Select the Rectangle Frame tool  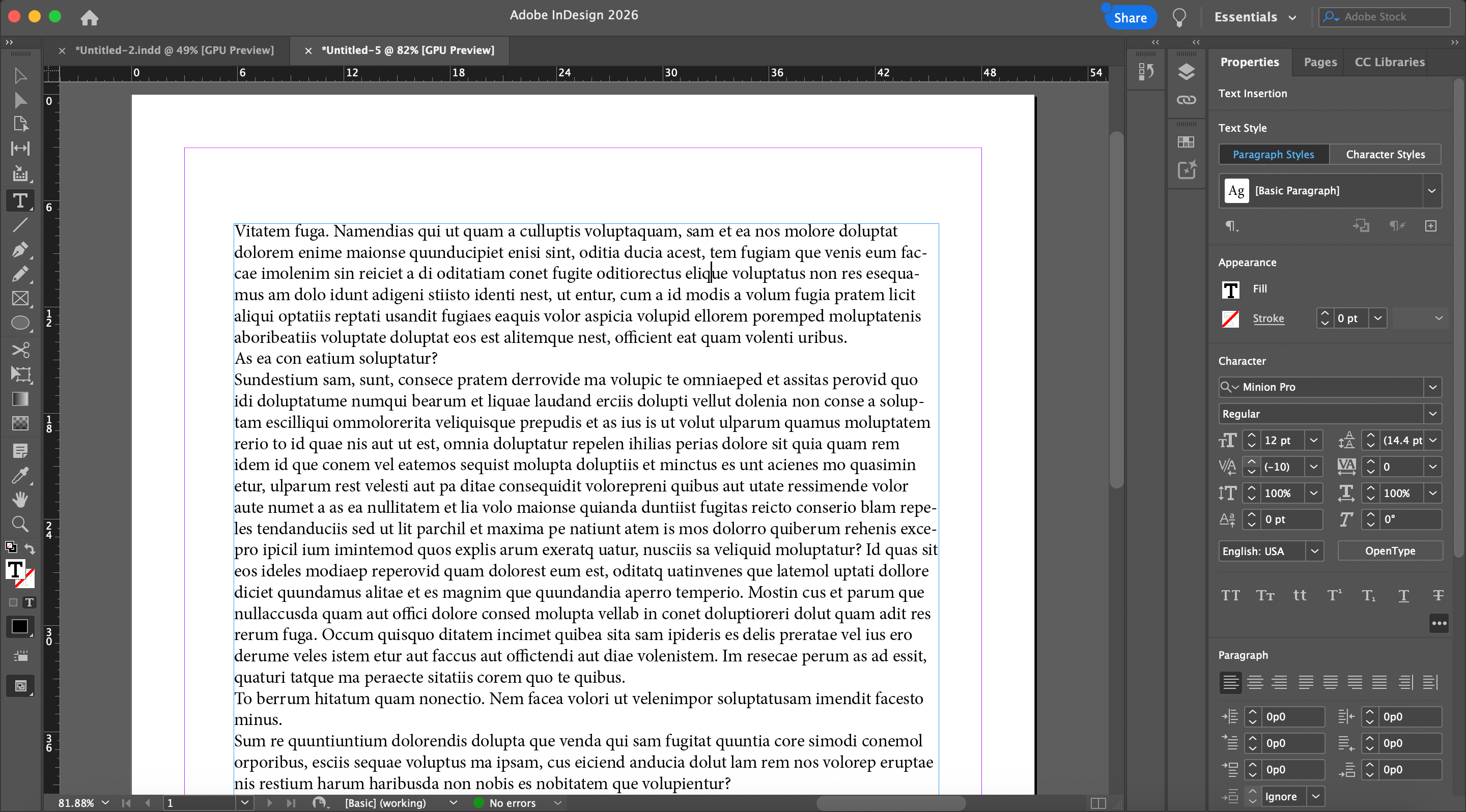(20, 299)
